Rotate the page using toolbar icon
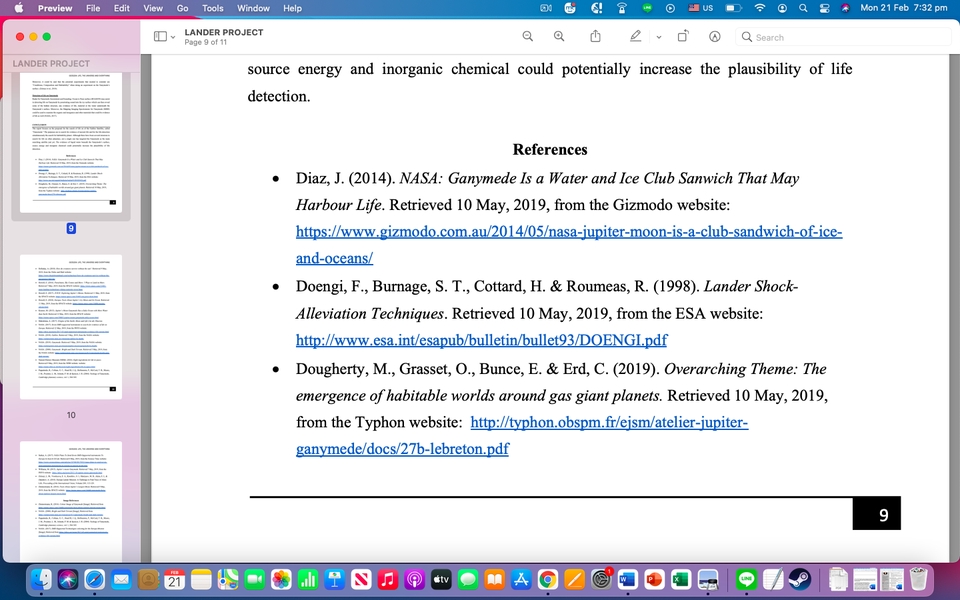 point(683,37)
